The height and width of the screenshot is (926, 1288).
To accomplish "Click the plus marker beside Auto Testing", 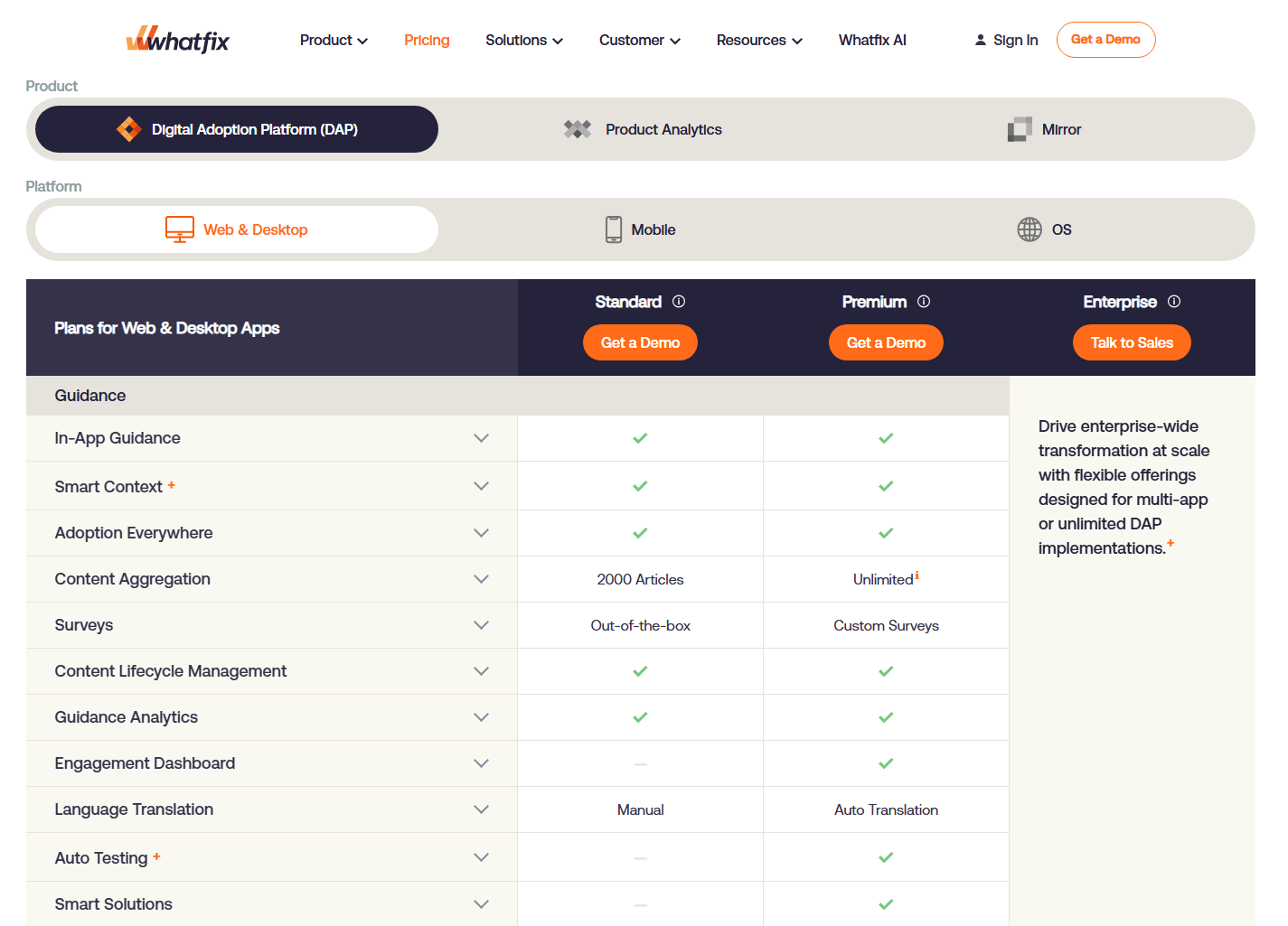I will pos(156,856).
